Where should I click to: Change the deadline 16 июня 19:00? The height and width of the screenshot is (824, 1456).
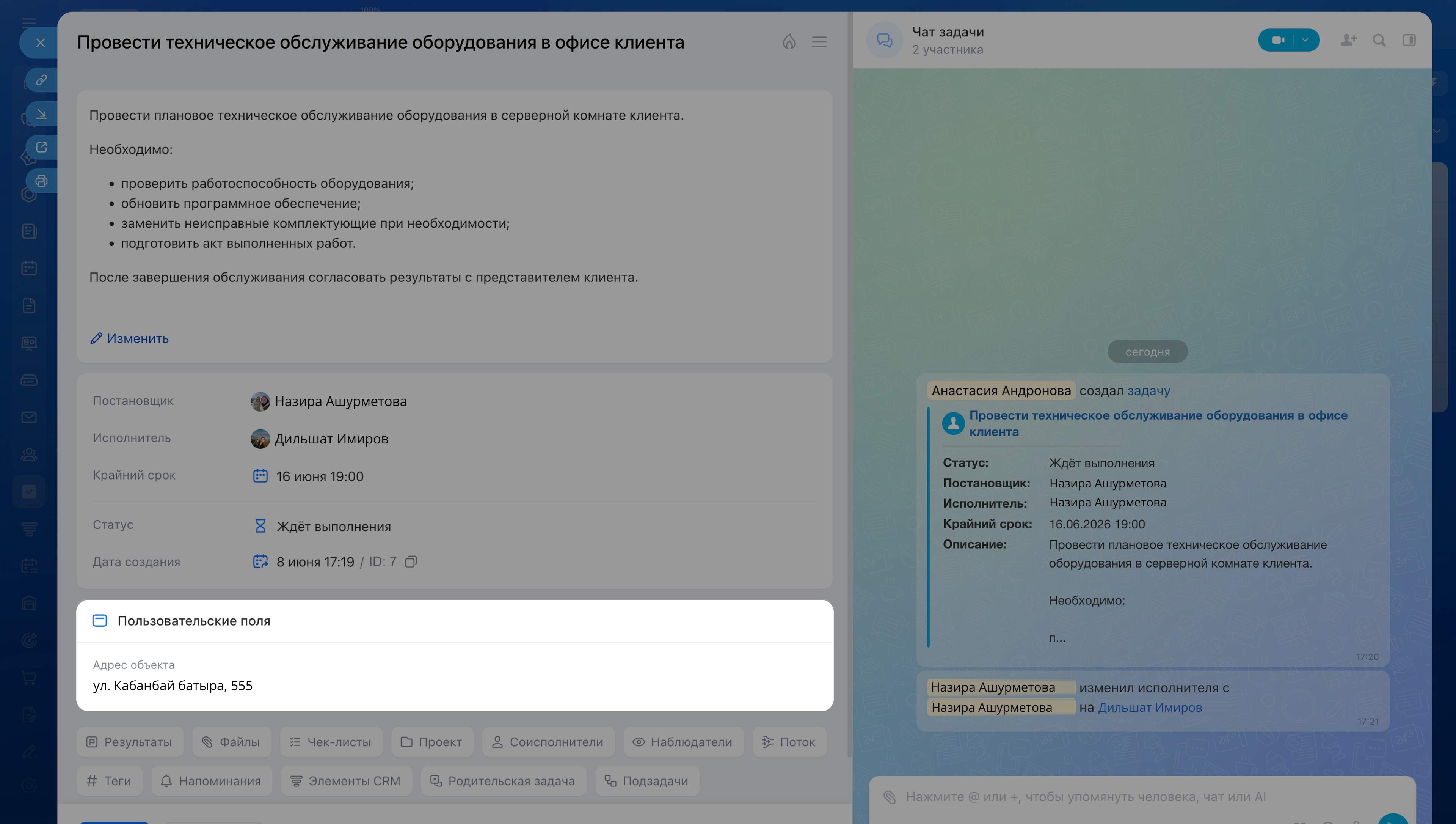pos(320,476)
